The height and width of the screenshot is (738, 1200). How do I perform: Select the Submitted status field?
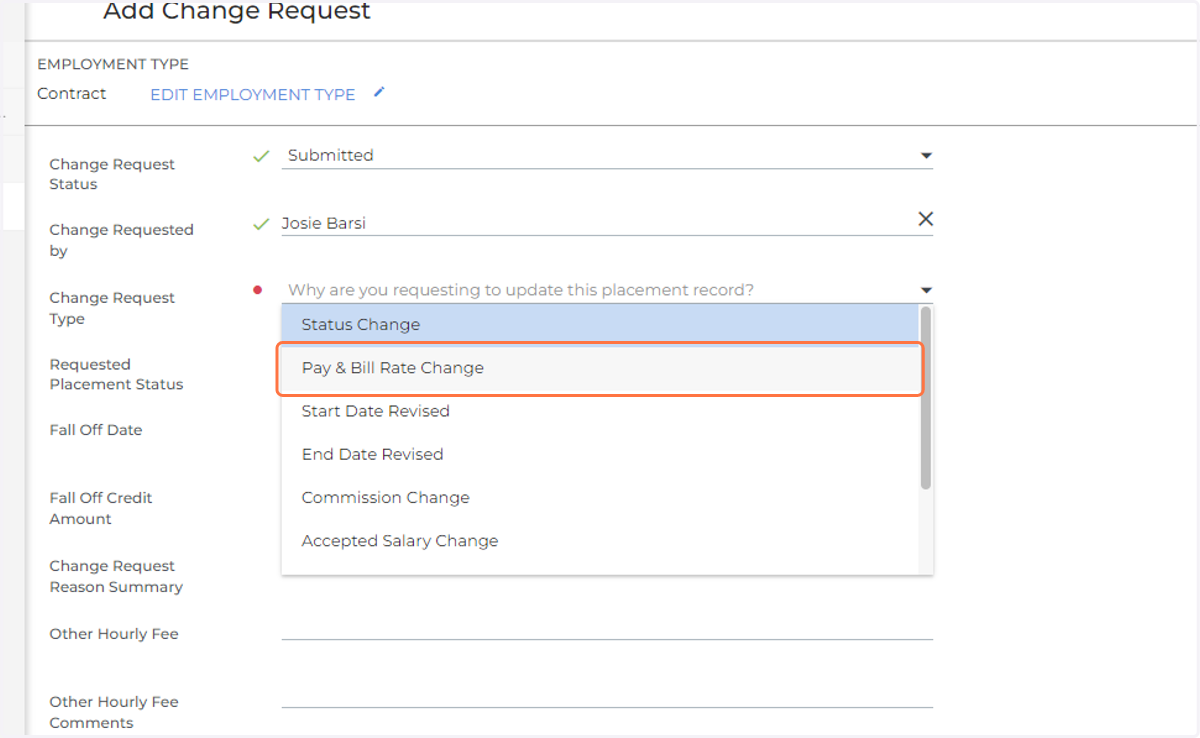tap(607, 156)
